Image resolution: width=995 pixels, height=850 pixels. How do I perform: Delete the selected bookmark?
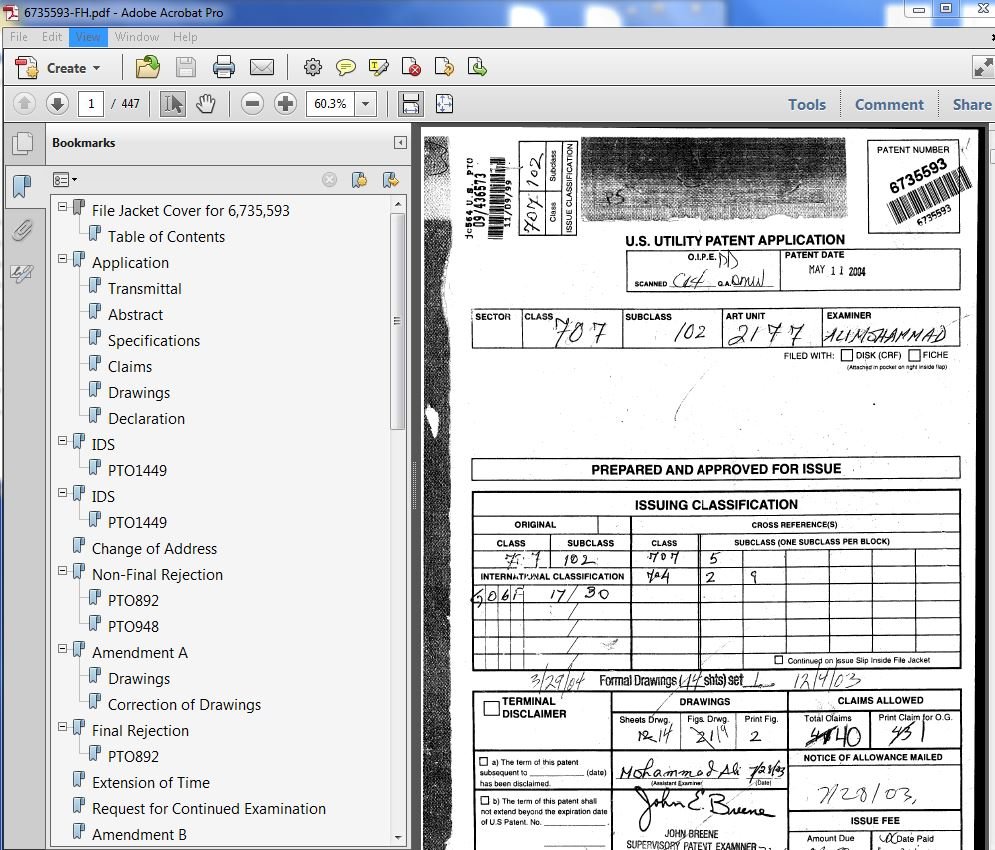(x=329, y=180)
